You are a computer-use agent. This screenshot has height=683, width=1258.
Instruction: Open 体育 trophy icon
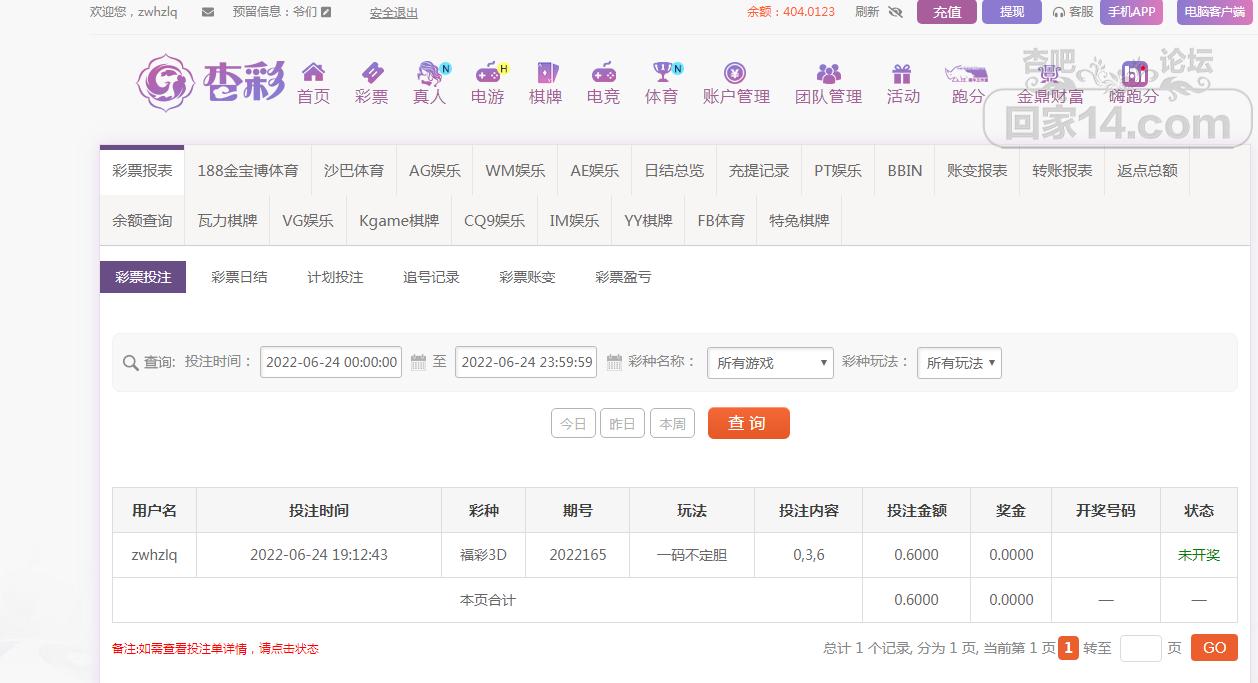pyautogui.click(x=662, y=73)
